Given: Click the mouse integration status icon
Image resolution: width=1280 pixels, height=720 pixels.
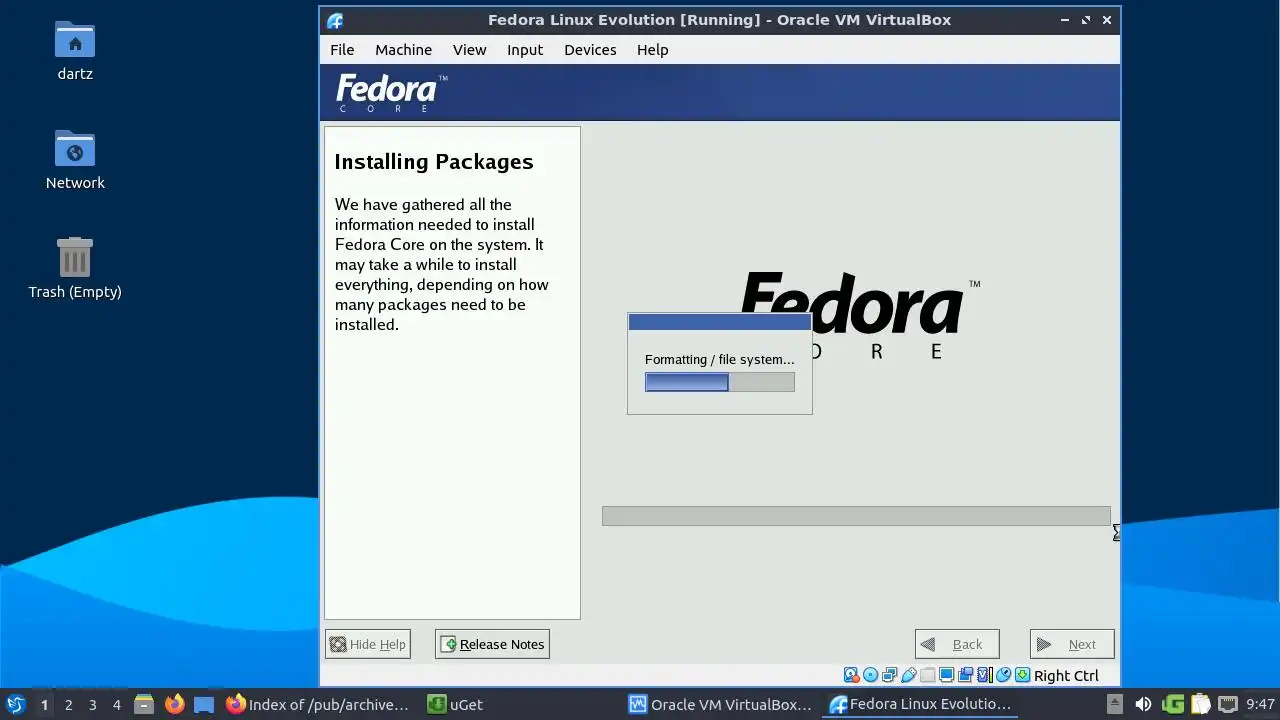Looking at the screenshot, I should pos(1003,675).
